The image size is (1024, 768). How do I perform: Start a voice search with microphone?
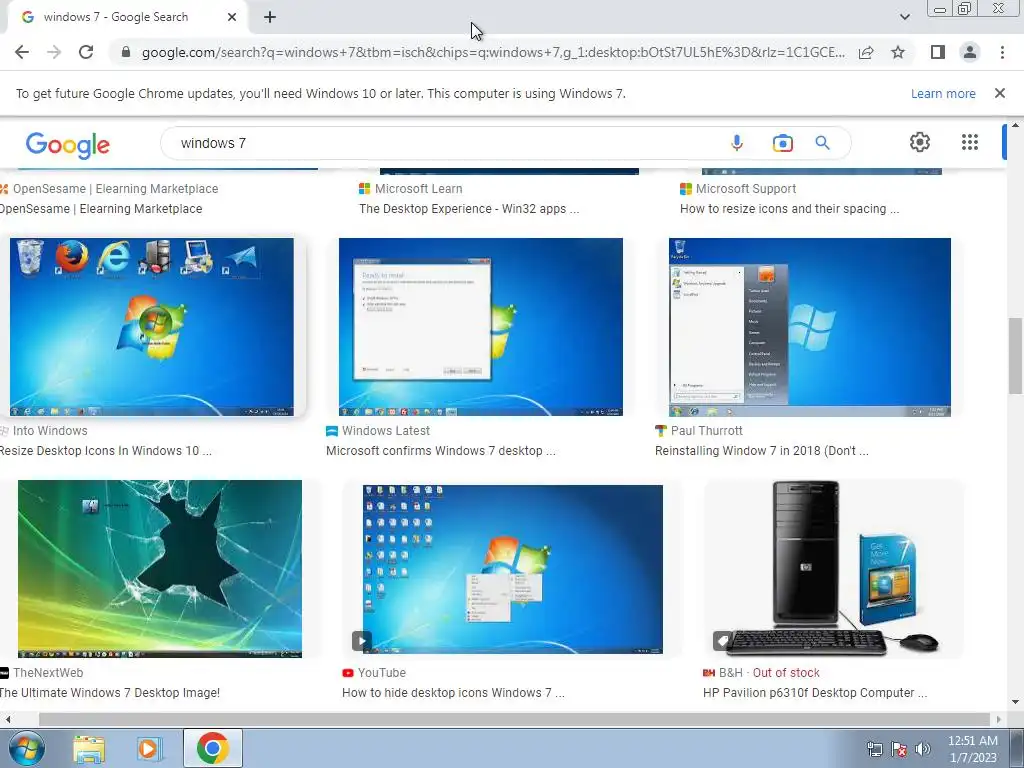tap(737, 143)
